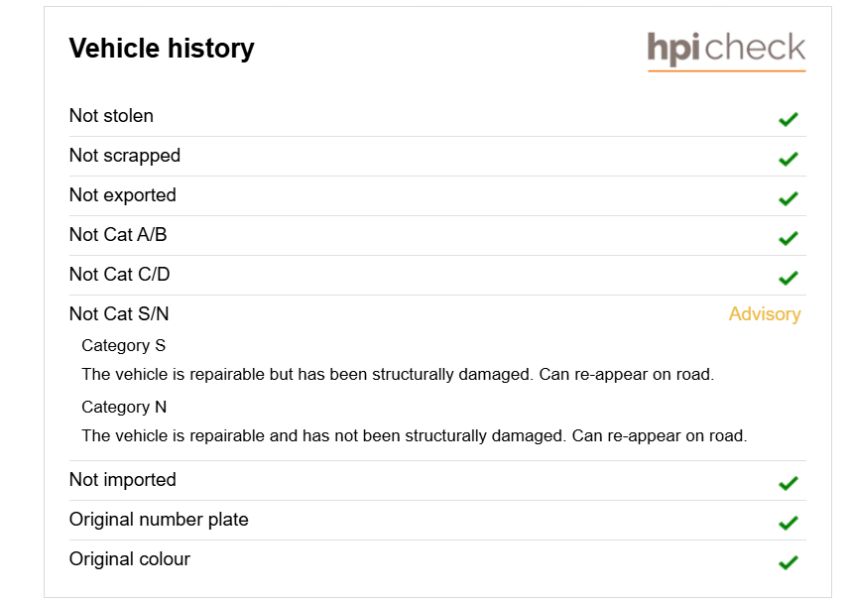
Task: Click the tick icon for Not Cat A/B
Action: pos(788,237)
